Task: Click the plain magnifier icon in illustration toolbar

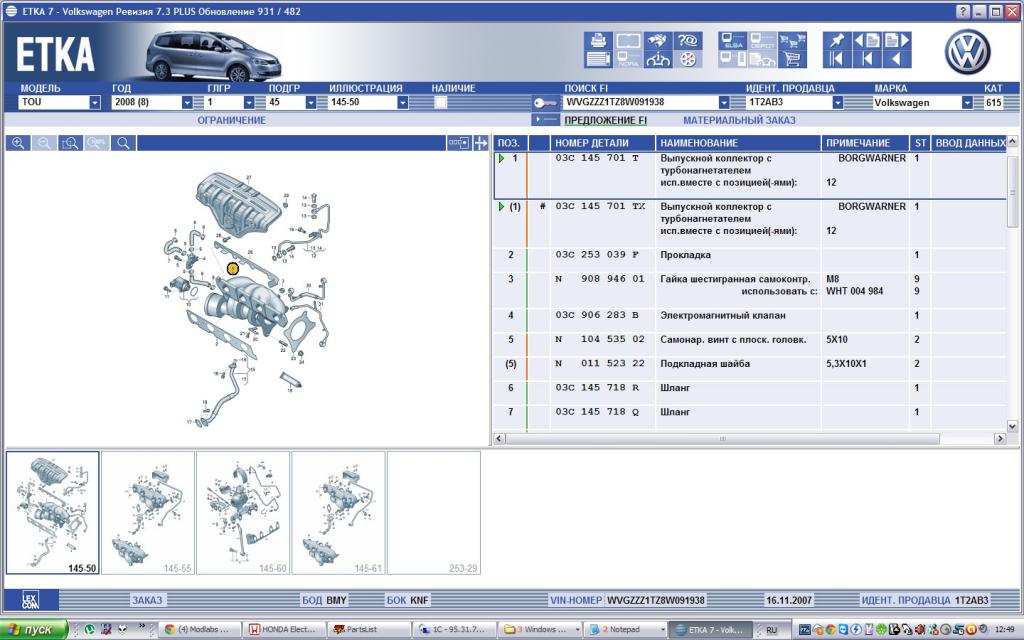Action: [123, 143]
